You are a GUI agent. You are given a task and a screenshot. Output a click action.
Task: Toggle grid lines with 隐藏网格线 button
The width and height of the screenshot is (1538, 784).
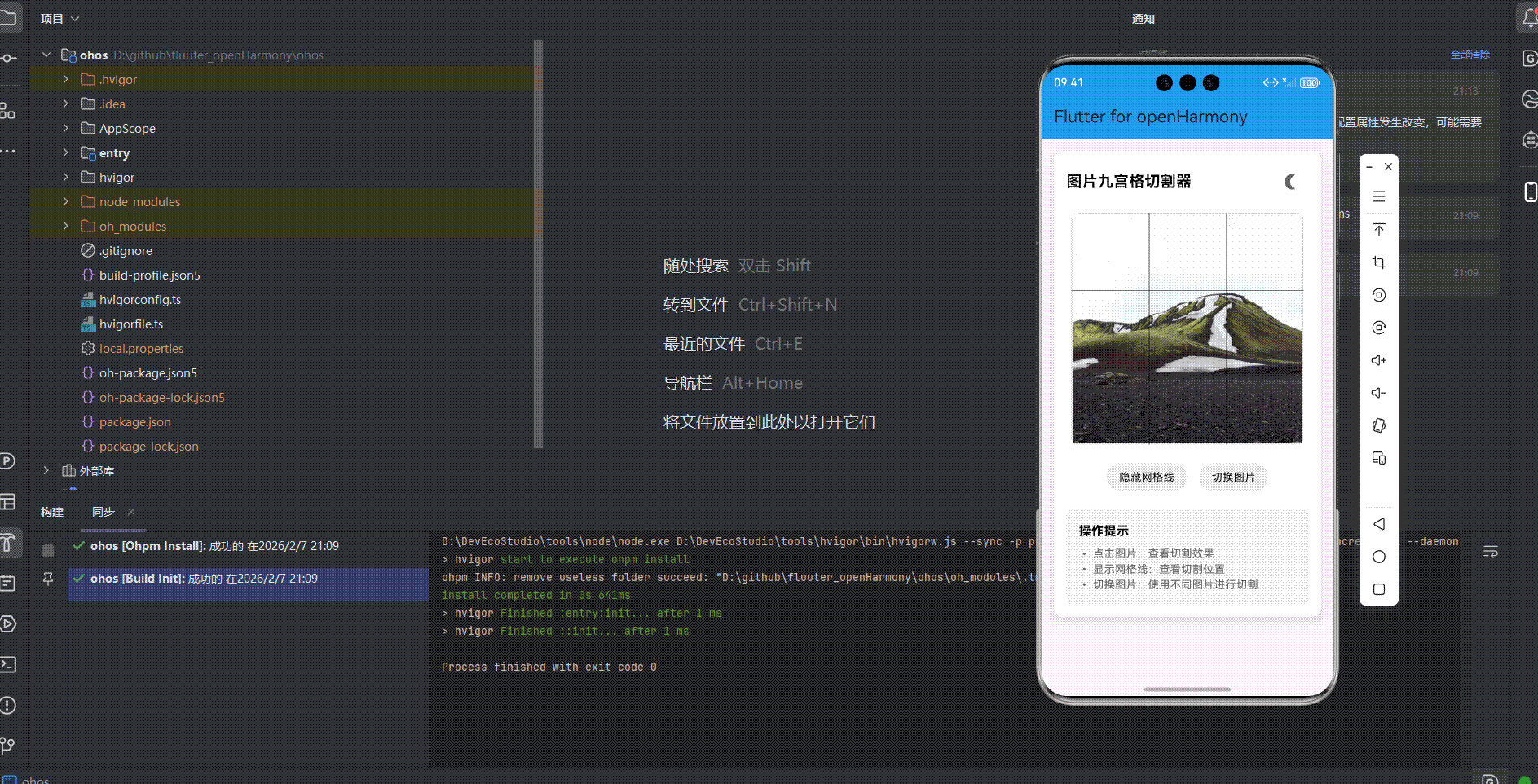(x=1147, y=478)
